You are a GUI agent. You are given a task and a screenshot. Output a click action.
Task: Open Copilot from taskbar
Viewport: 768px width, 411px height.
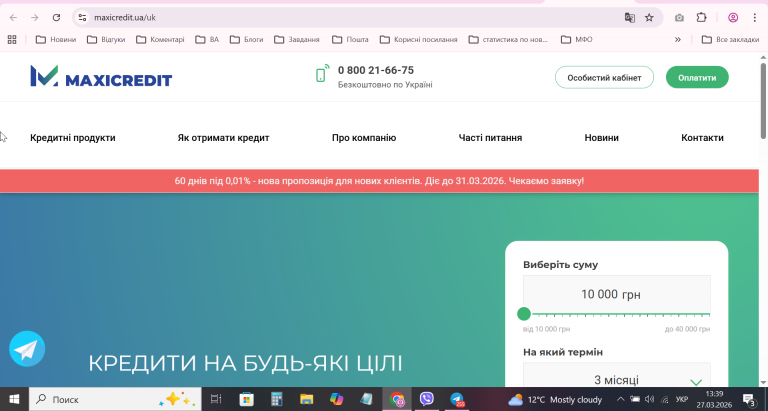336,399
